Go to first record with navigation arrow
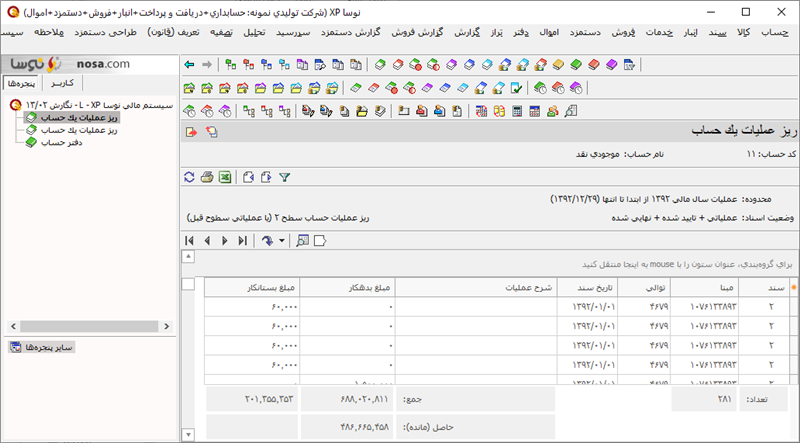This screenshot has width=800, height=443. [x=190, y=240]
